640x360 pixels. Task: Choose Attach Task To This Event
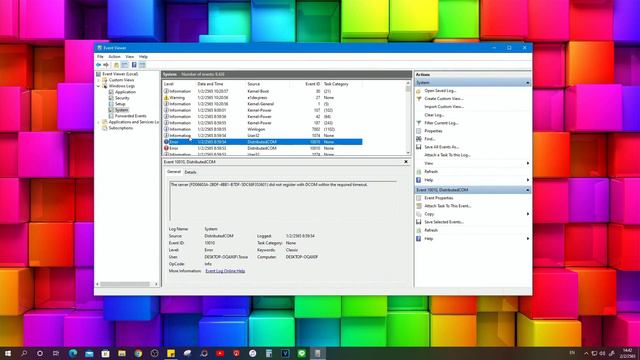tap(447, 206)
